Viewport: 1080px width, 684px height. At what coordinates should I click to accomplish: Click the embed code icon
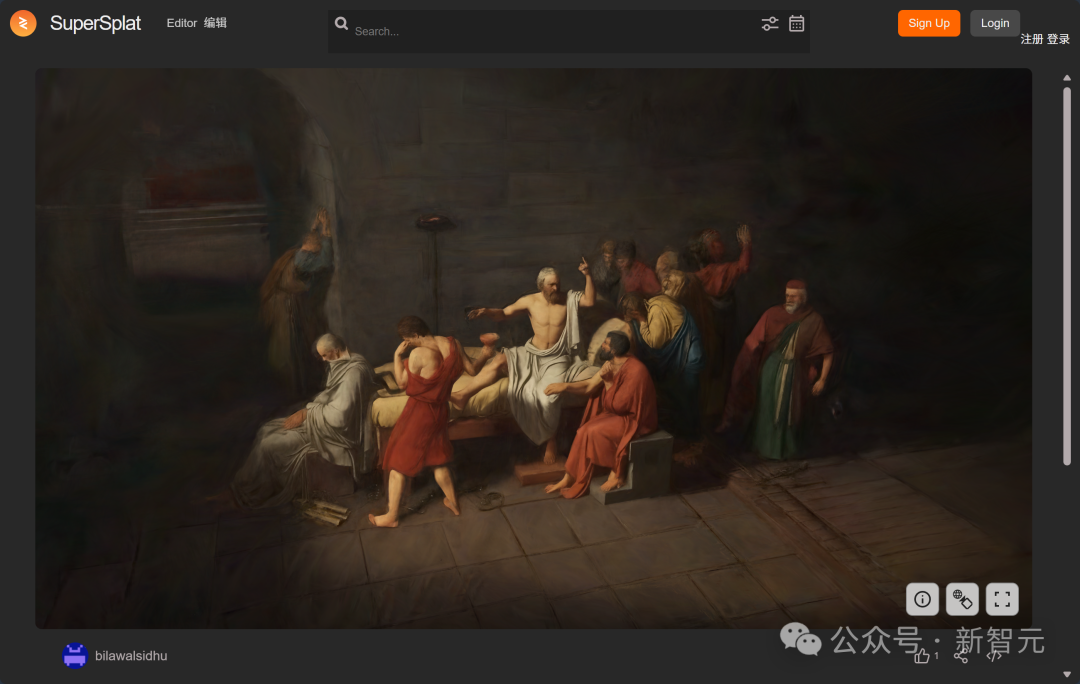point(994,656)
